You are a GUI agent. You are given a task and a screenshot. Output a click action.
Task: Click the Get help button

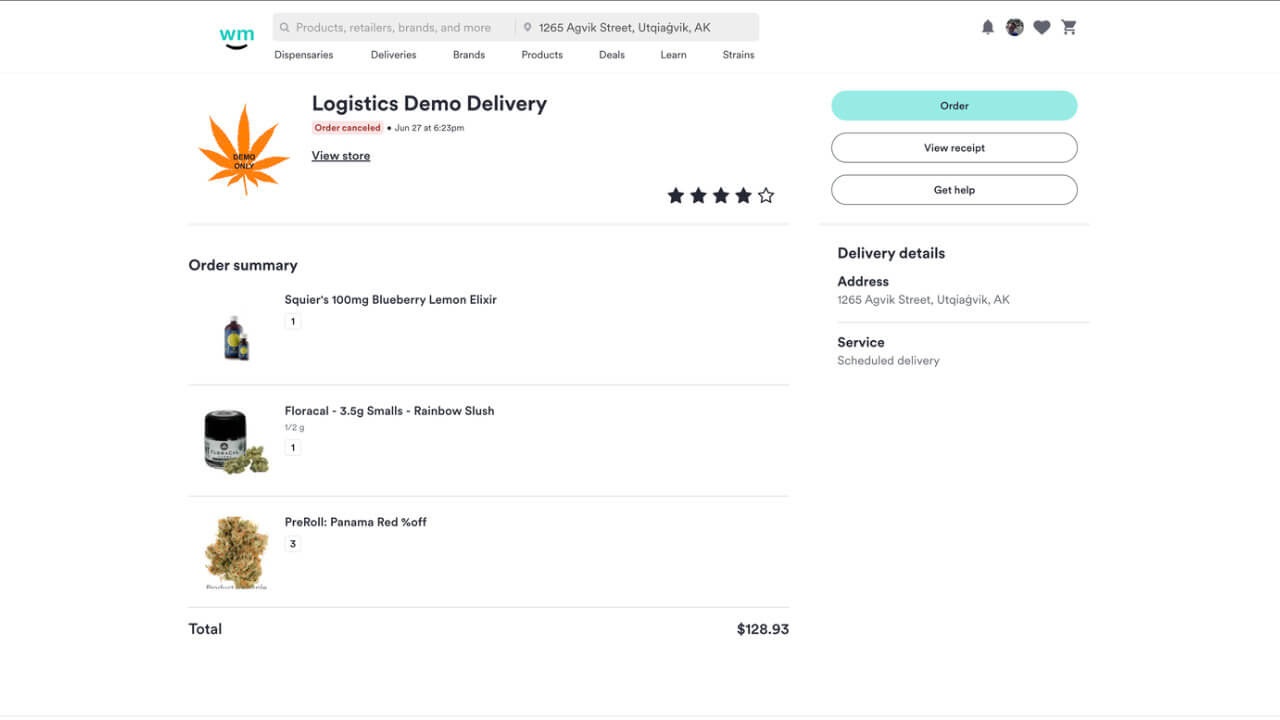point(954,190)
